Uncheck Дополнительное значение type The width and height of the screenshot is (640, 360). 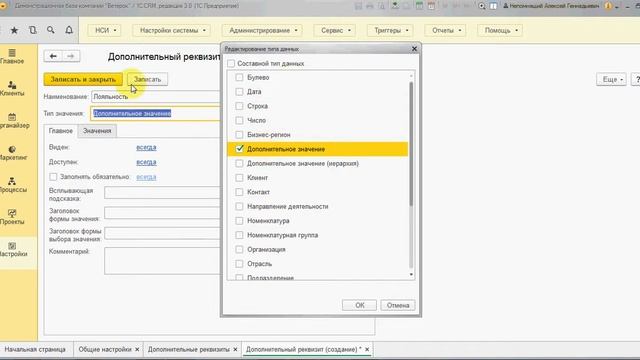239,149
